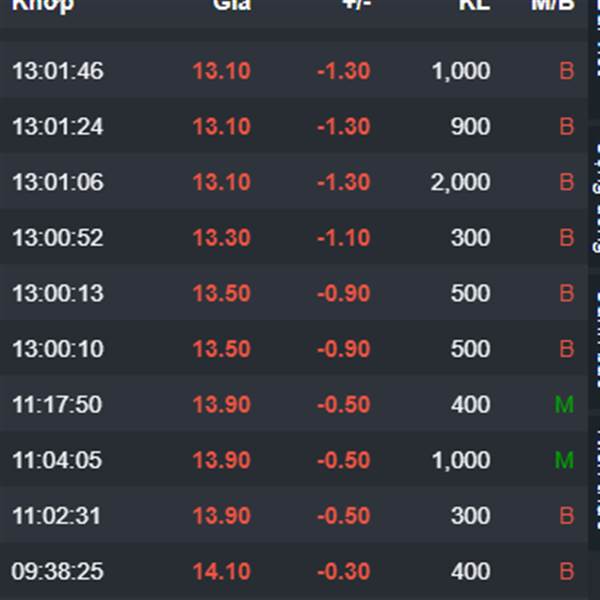This screenshot has width=600, height=600.
Task: Select price 13.10 at 13:01:06
Action: (x=222, y=182)
